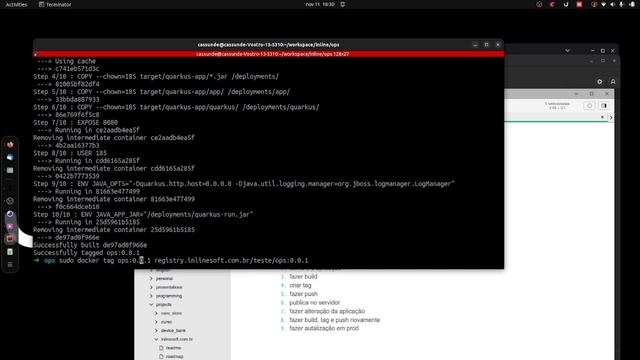
Task: Open Thunderbird mail icon in dock
Action: click(x=10, y=157)
